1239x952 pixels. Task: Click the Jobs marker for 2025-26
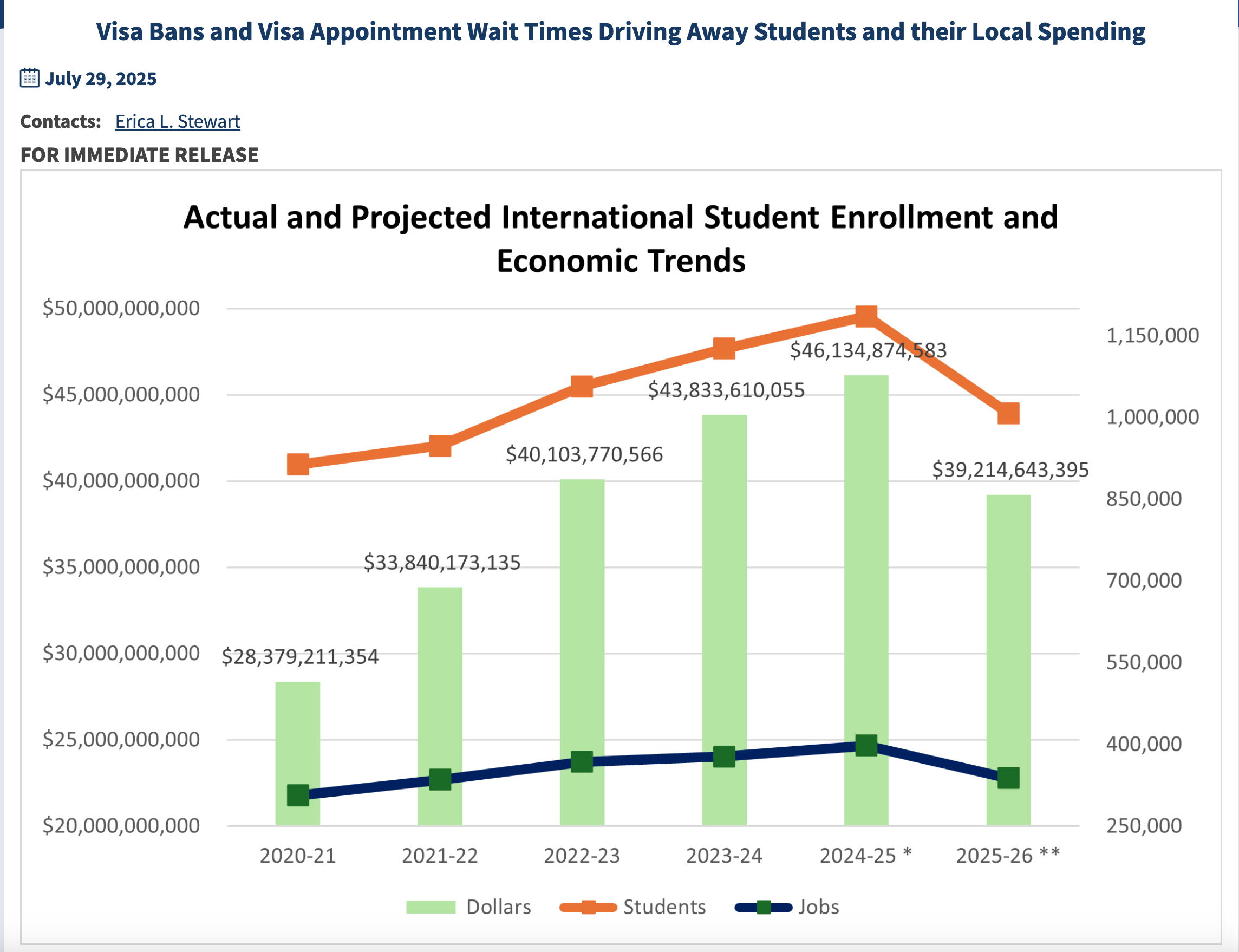pos(1008,778)
